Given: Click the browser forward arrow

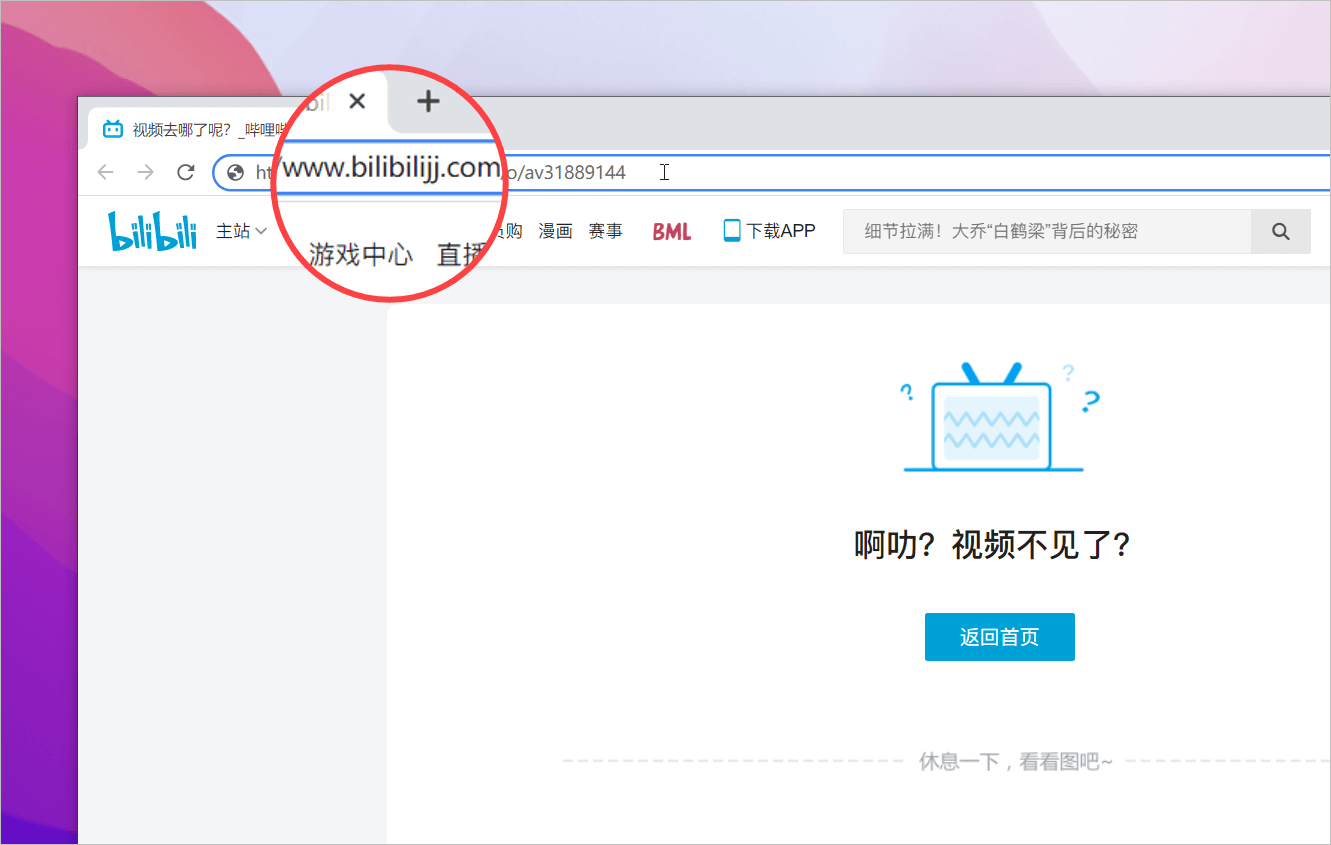Looking at the screenshot, I should pyautogui.click(x=145, y=172).
